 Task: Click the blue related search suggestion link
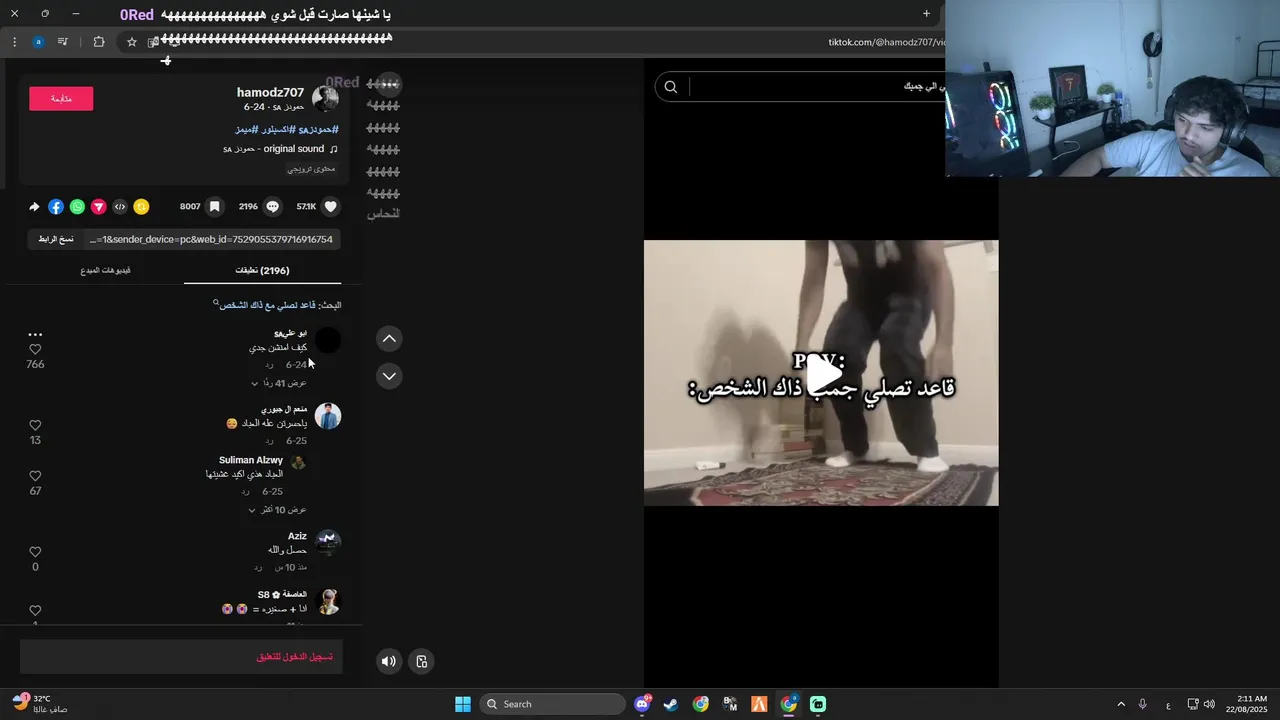[x=265, y=305]
